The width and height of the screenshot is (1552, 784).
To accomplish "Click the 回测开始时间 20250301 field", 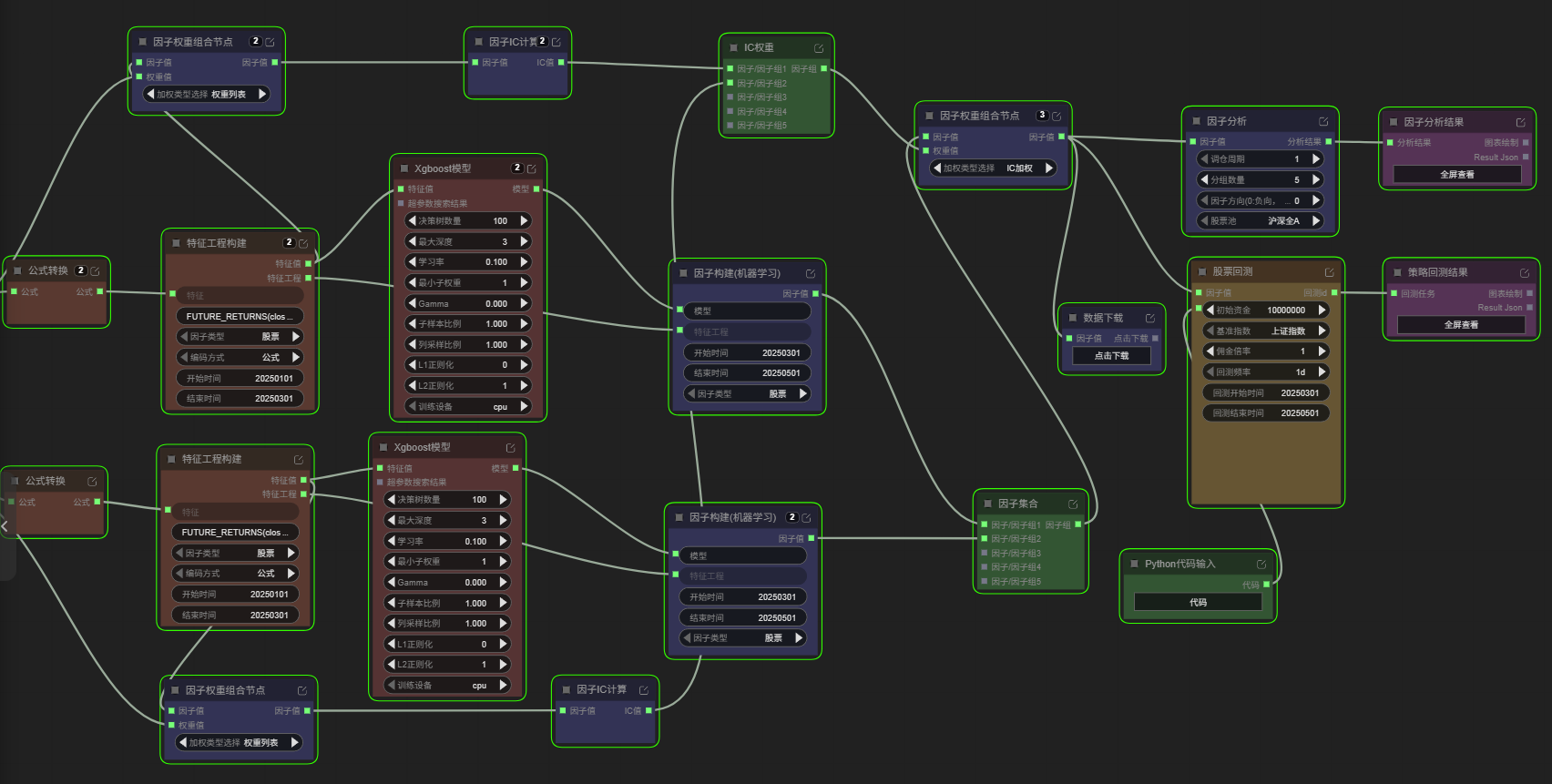I will [x=1265, y=393].
